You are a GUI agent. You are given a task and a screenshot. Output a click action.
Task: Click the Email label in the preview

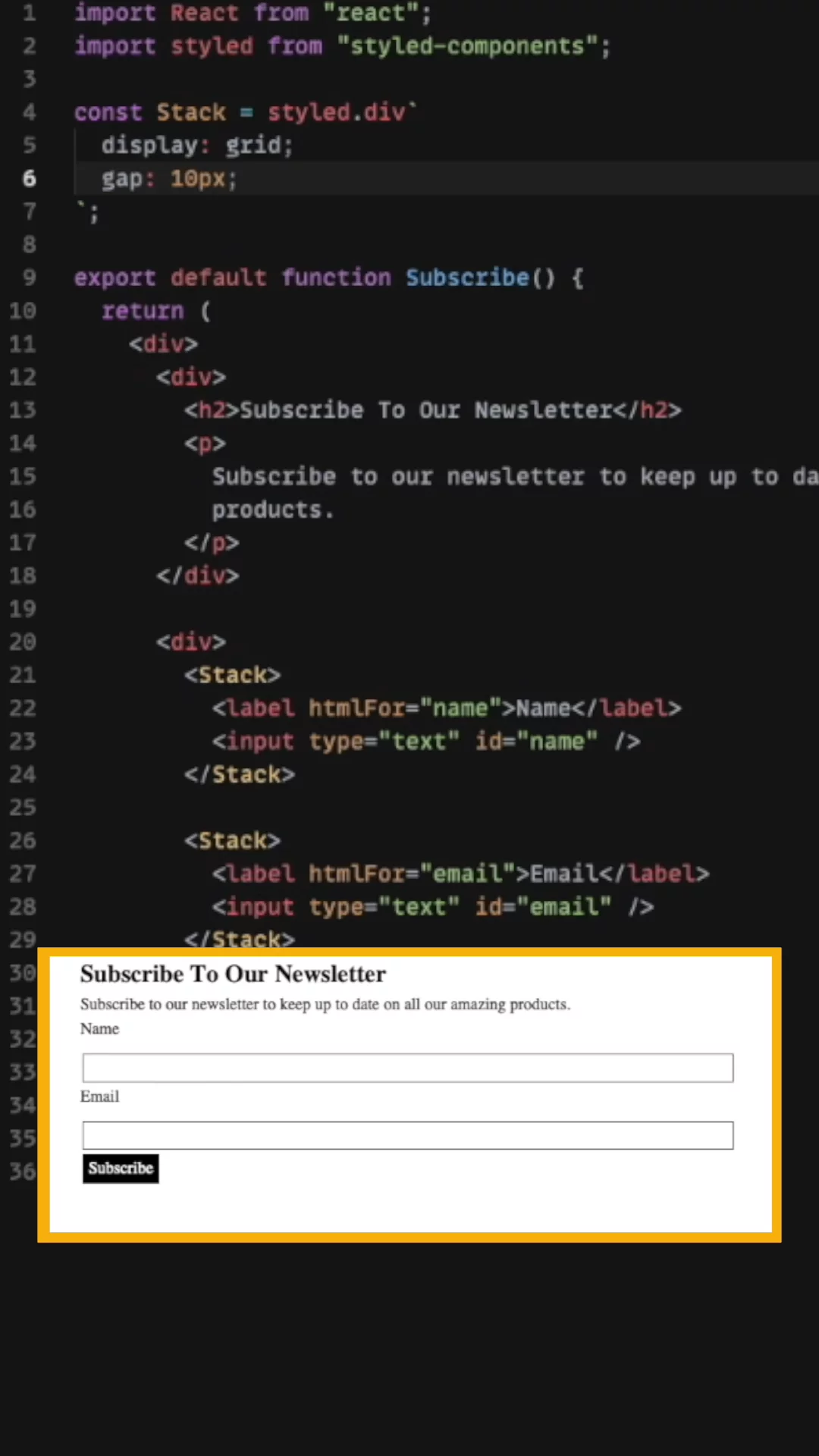[x=99, y=1097]
